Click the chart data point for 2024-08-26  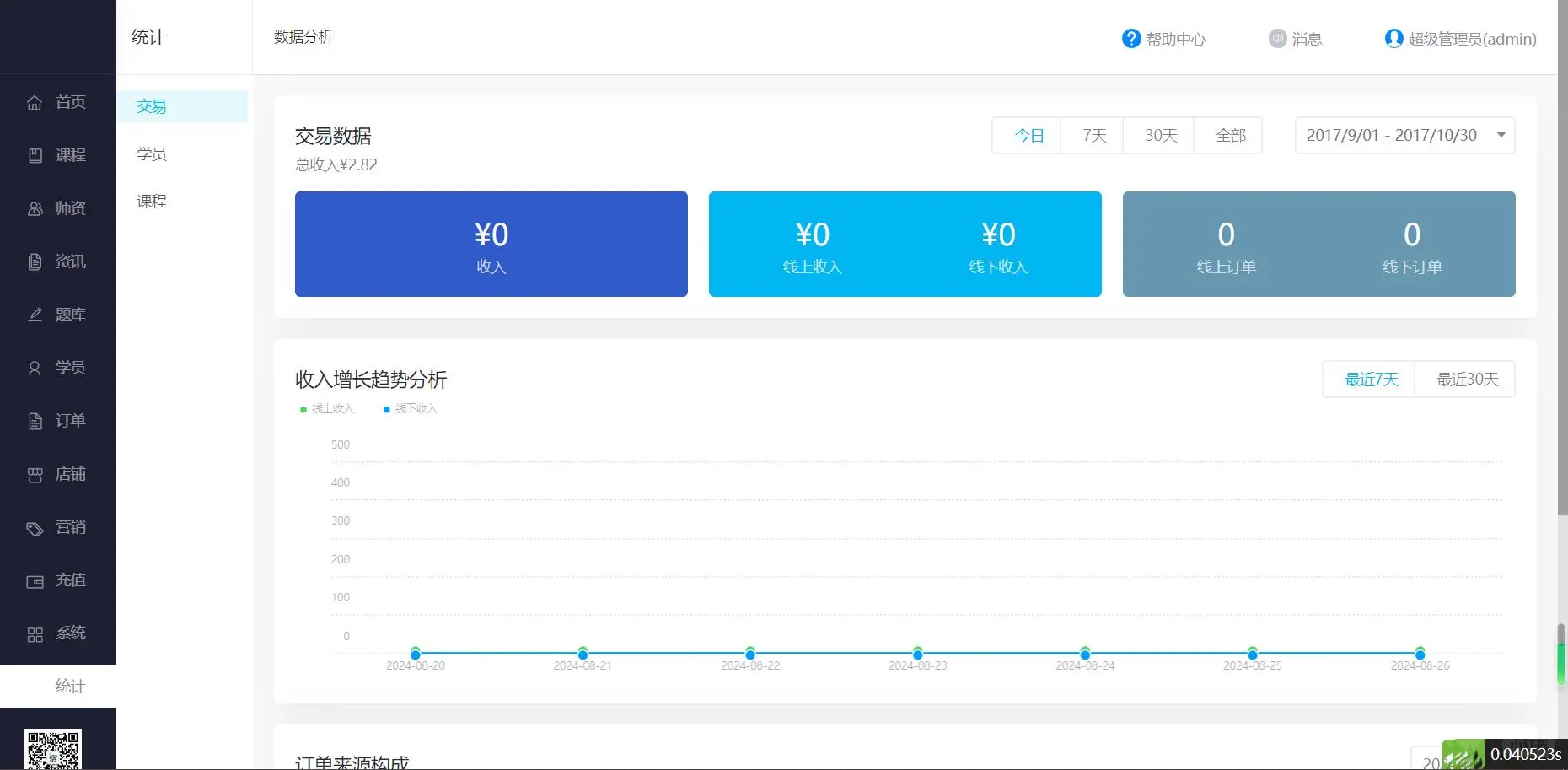click(x=1420, y=654)
